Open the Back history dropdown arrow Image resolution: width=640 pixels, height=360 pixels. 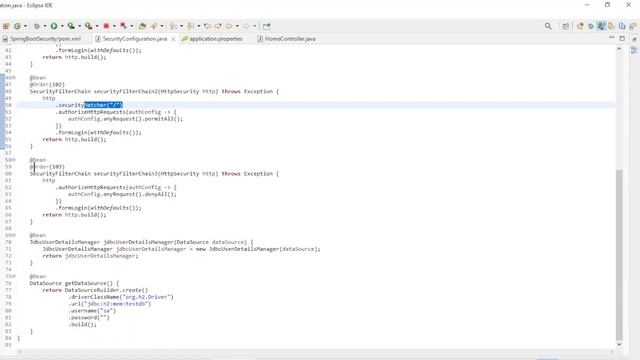tap(237, 26)
